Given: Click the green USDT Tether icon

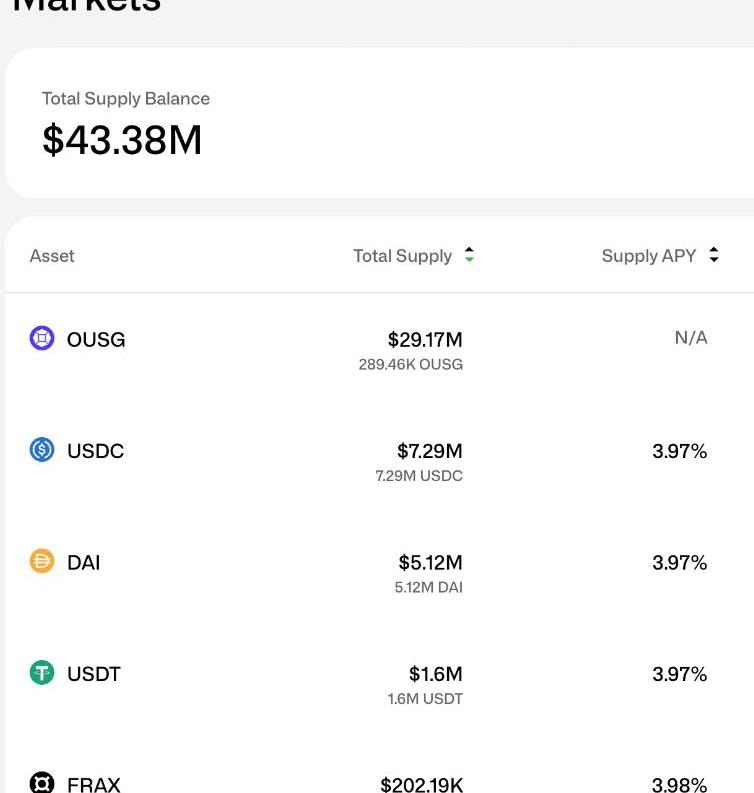Looking at the screenshot, I should [x=42, y=673].
